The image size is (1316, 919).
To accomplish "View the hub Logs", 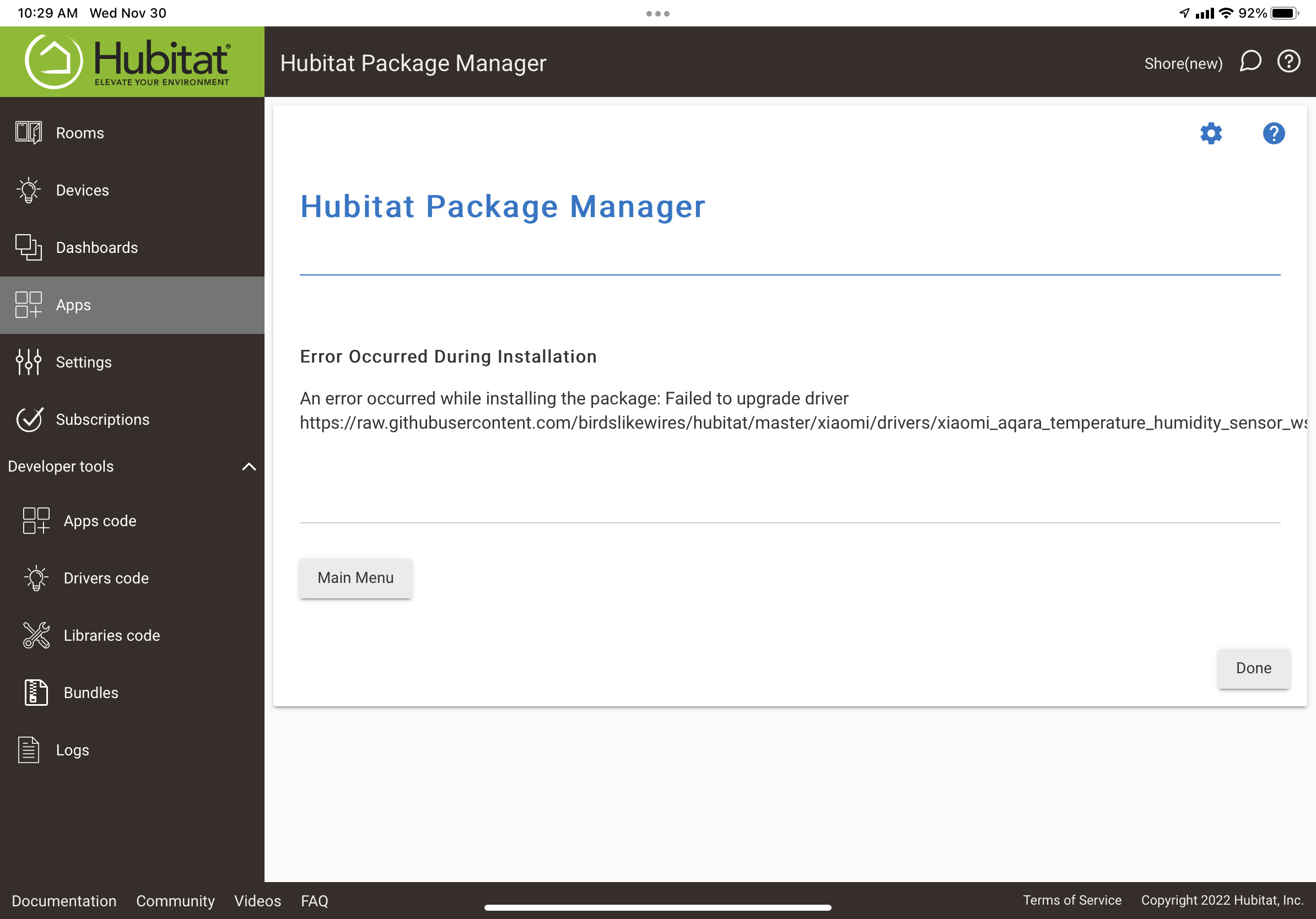I will pyautogui.click(x=72, y=749).
